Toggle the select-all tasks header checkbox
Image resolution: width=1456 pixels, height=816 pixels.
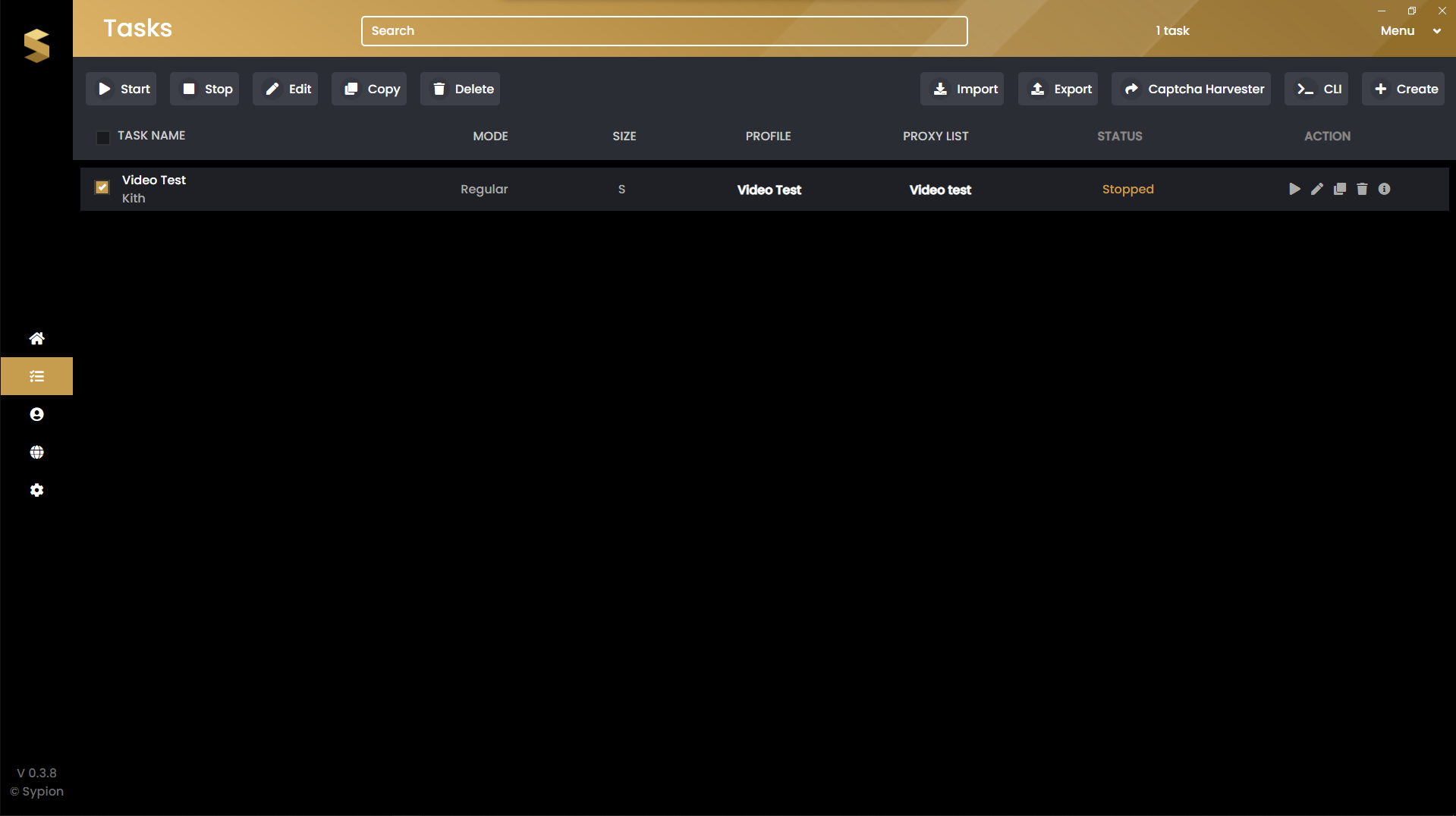103,137
